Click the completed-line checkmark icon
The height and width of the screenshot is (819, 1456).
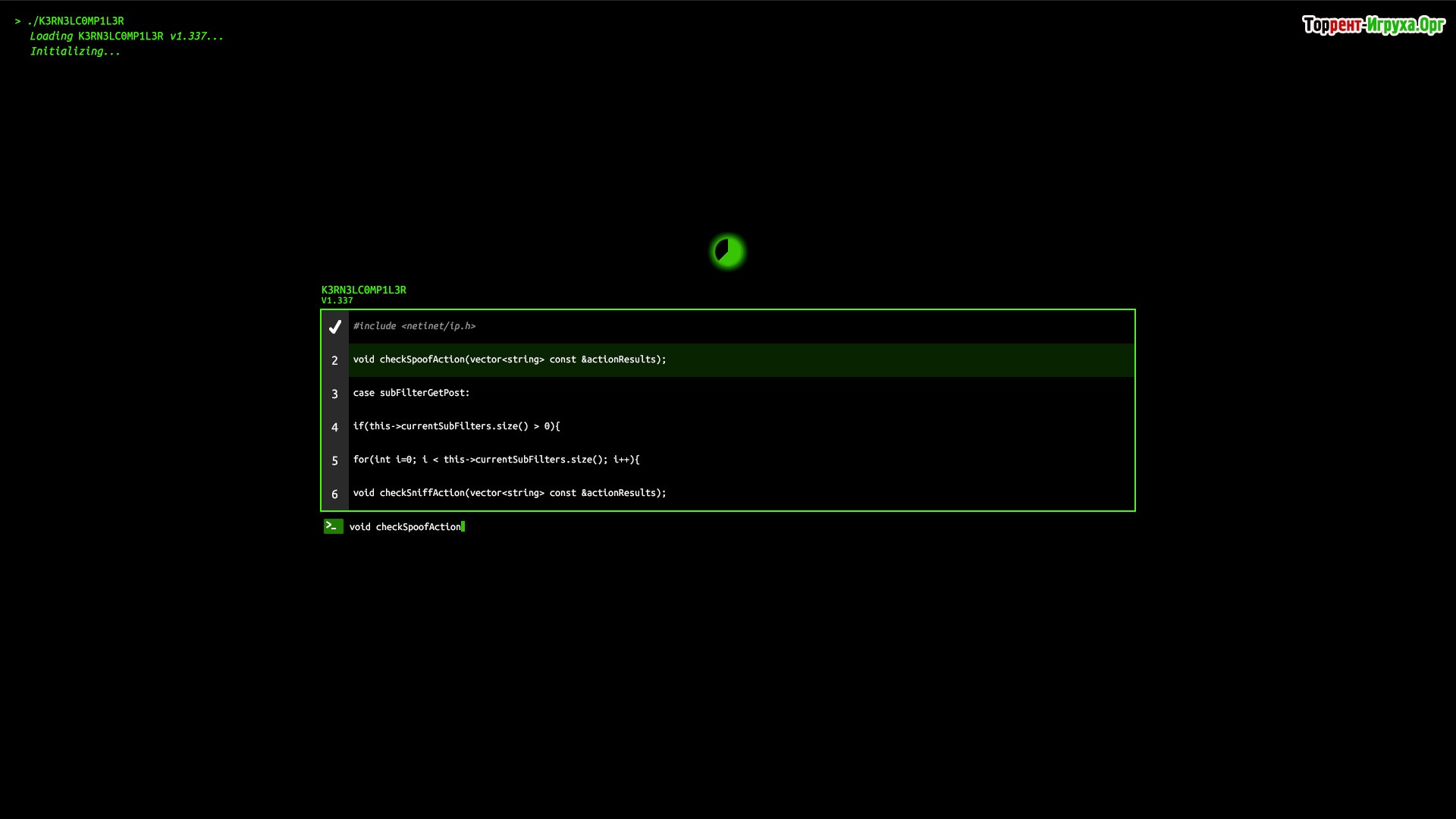(334, 327)
